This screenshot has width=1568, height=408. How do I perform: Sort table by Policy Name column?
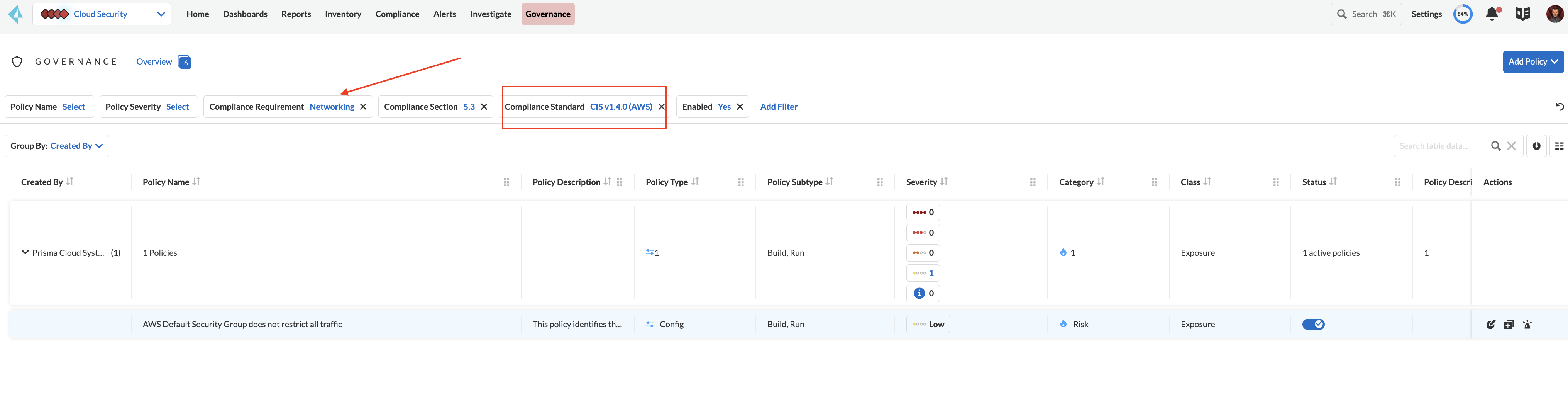click(x=196, y=182)
